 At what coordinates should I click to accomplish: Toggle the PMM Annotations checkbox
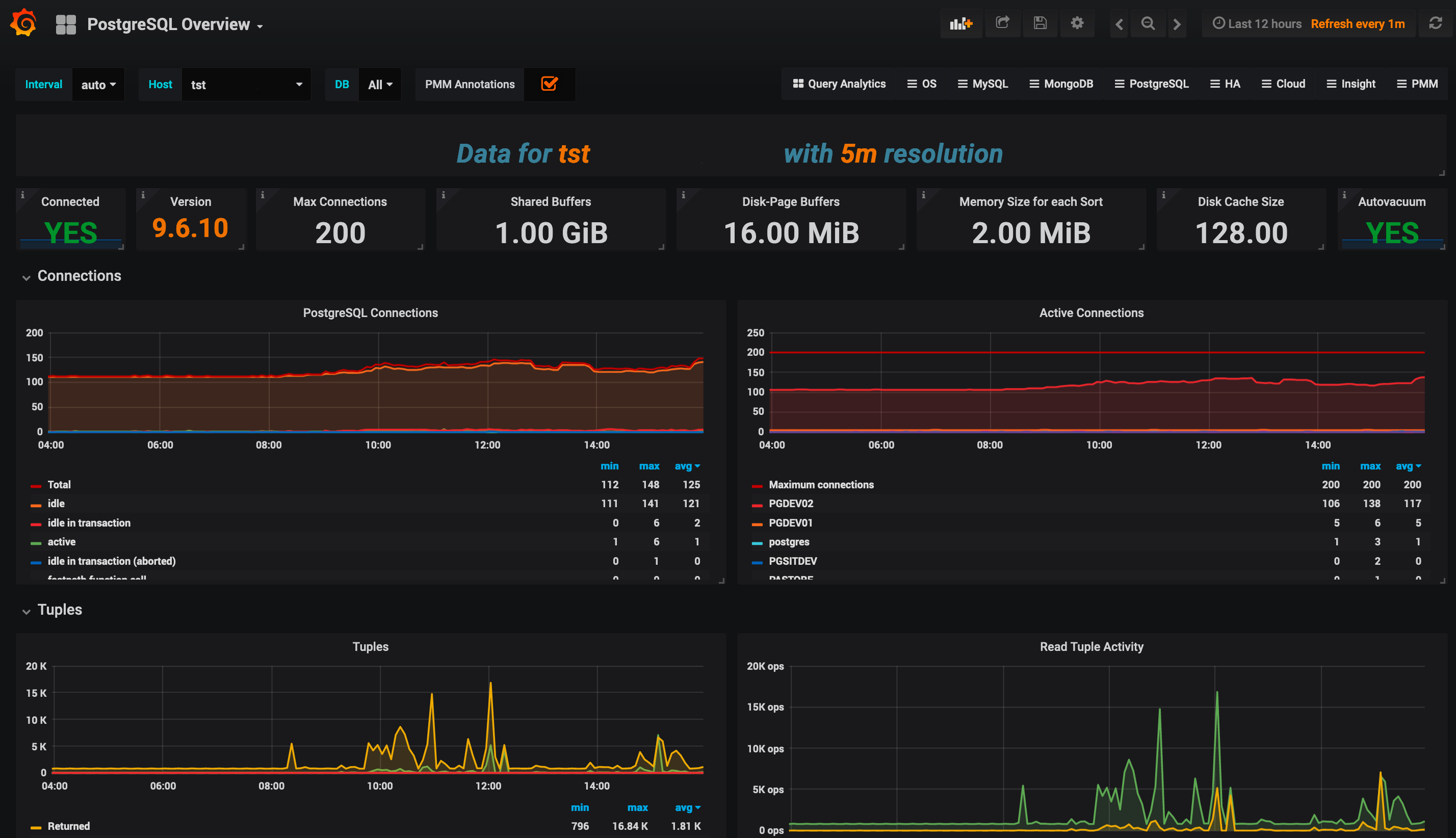(551, 84)
